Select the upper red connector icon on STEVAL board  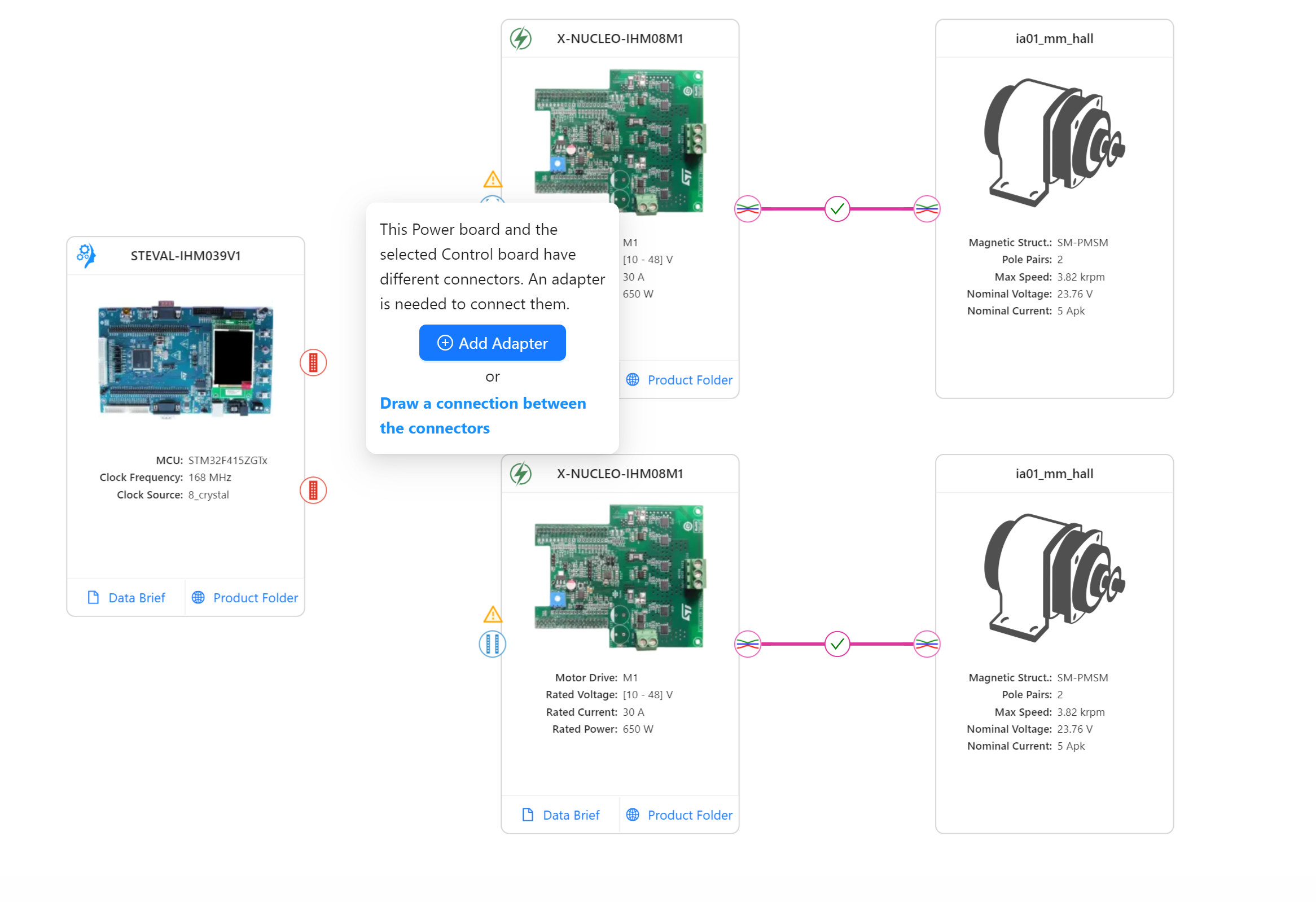click(x=313, y=362)
